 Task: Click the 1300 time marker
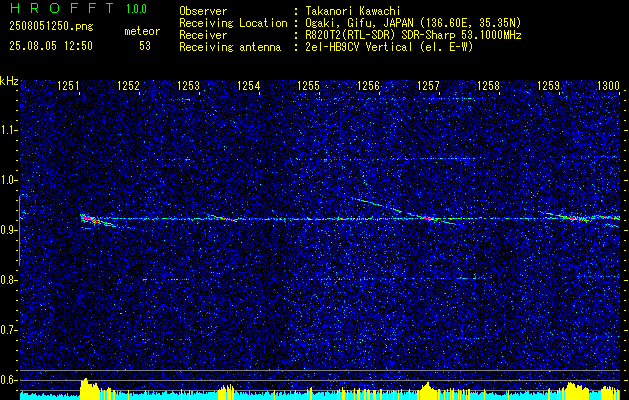[609, 85]
